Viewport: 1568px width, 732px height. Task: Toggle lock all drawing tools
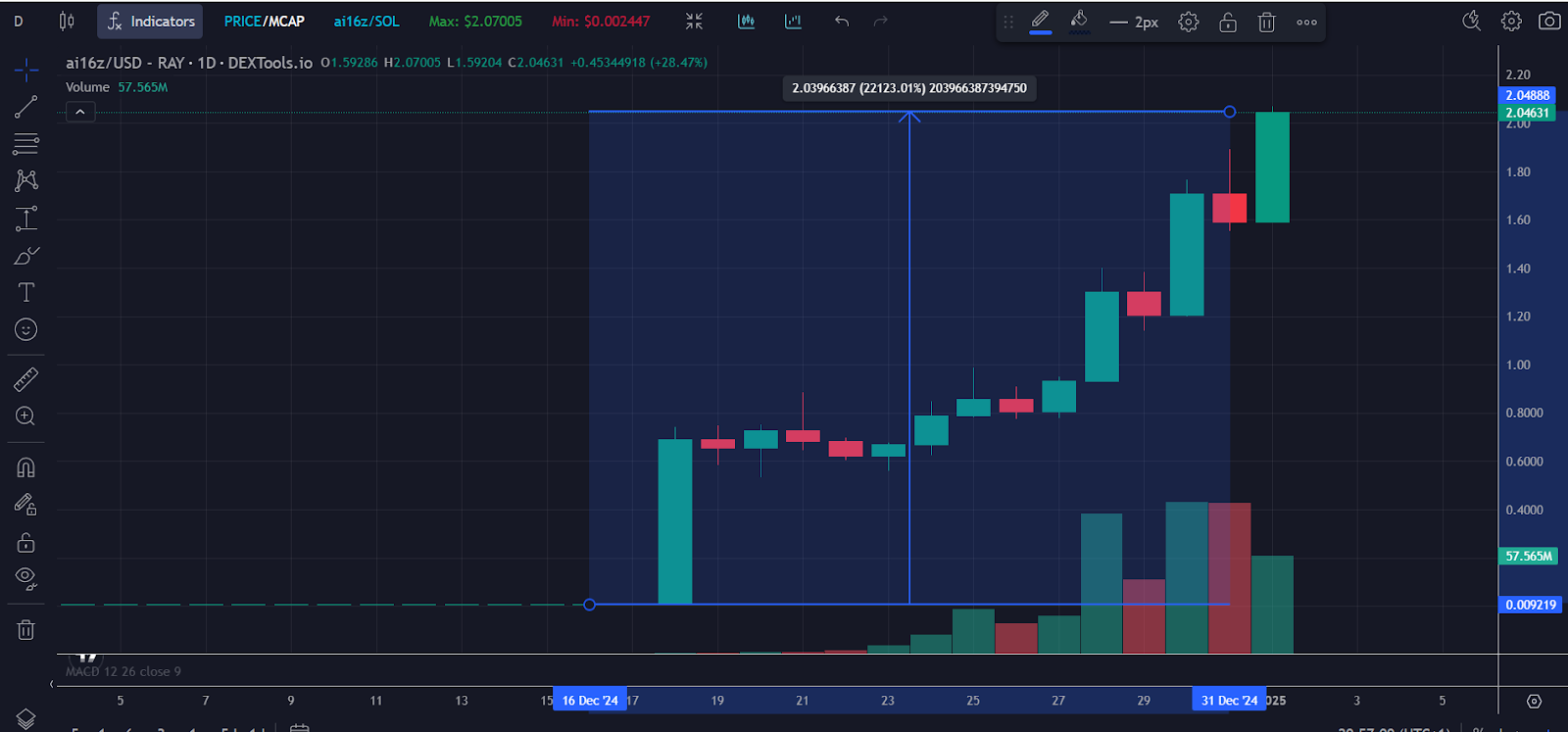[x=26, y=542]
